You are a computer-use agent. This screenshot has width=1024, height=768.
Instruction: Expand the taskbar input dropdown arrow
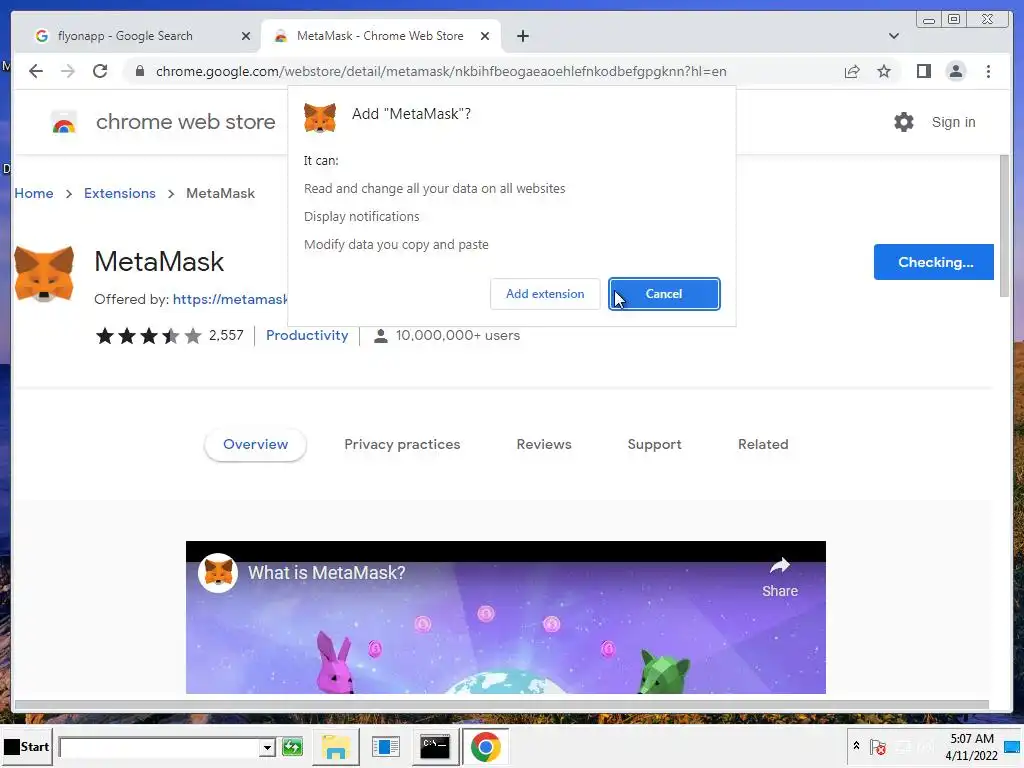click(267, 748)
